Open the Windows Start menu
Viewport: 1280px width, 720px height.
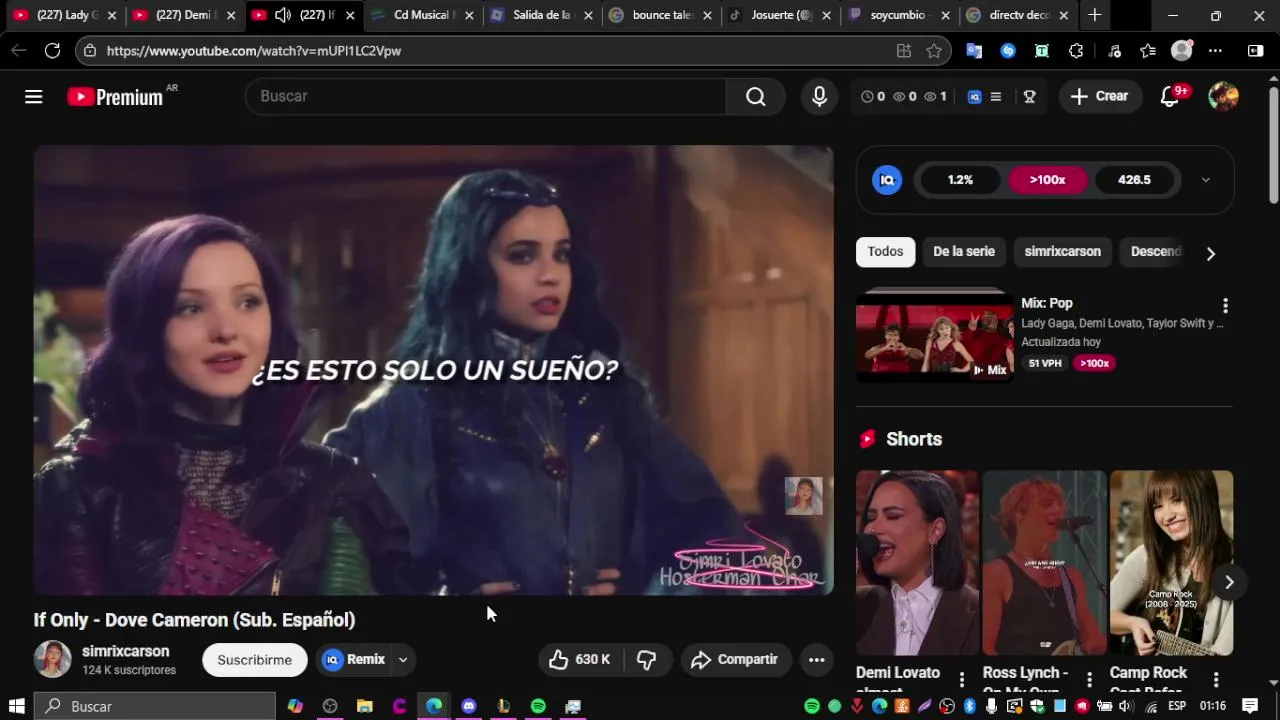pyautogui.click(x=16, y=706)
